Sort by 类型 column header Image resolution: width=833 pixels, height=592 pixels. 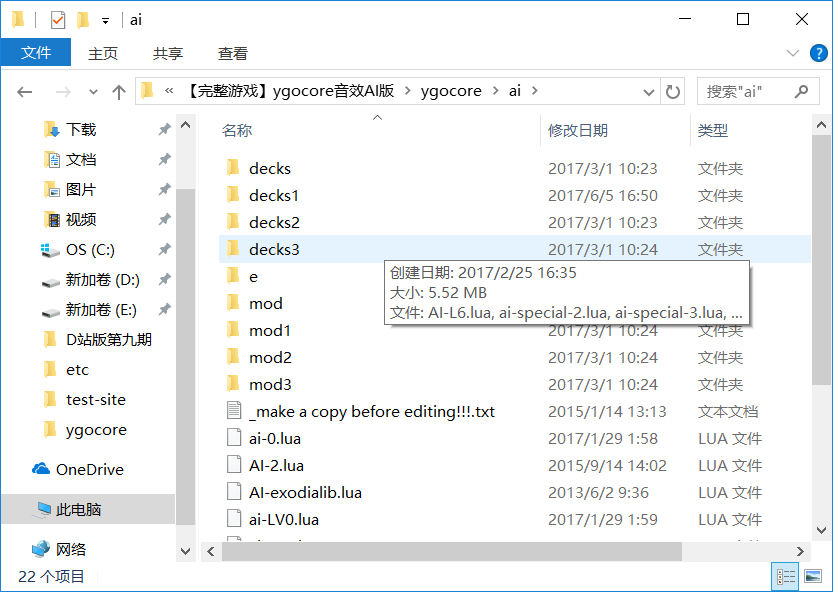[x=712, y=130]
